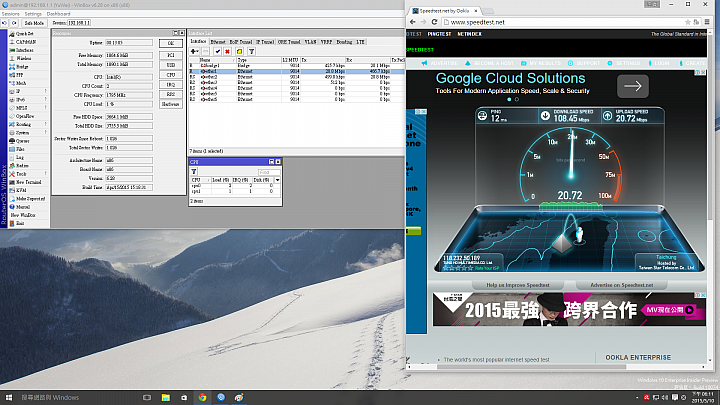Select the second ad carousel dot
Image resolution: width=720 pixels, height=405 pixels.
517,99
